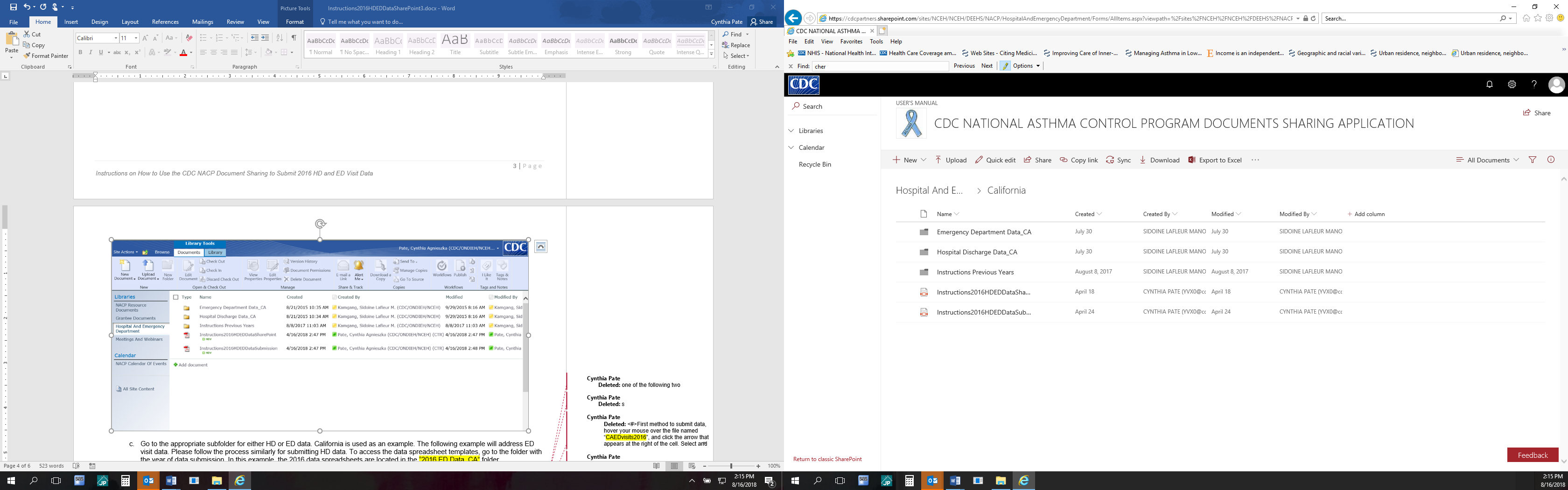Open Layout Options beside the selected picture

[x=540, y=246]
